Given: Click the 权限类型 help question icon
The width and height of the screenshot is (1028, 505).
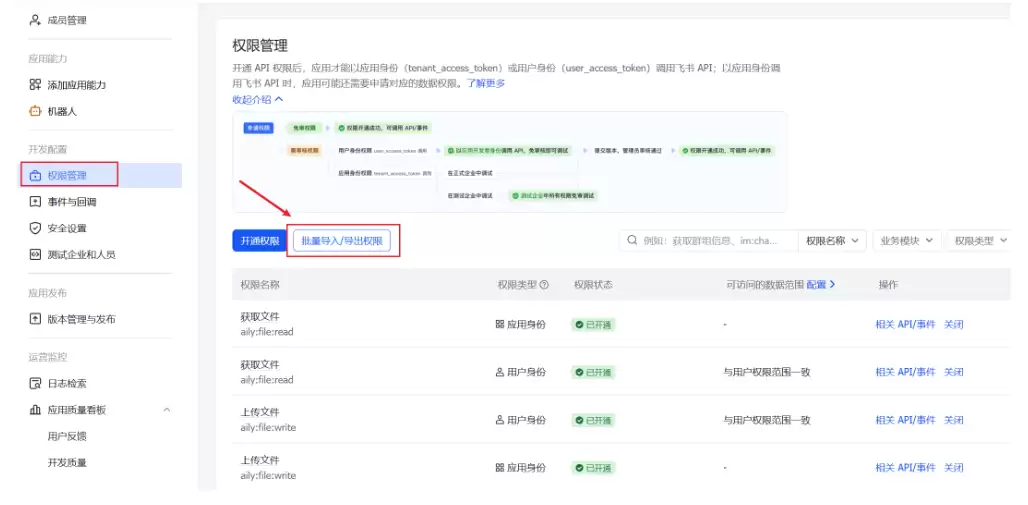Looking at the screenshot, I should pyautogui.click(x=544, y=285).
